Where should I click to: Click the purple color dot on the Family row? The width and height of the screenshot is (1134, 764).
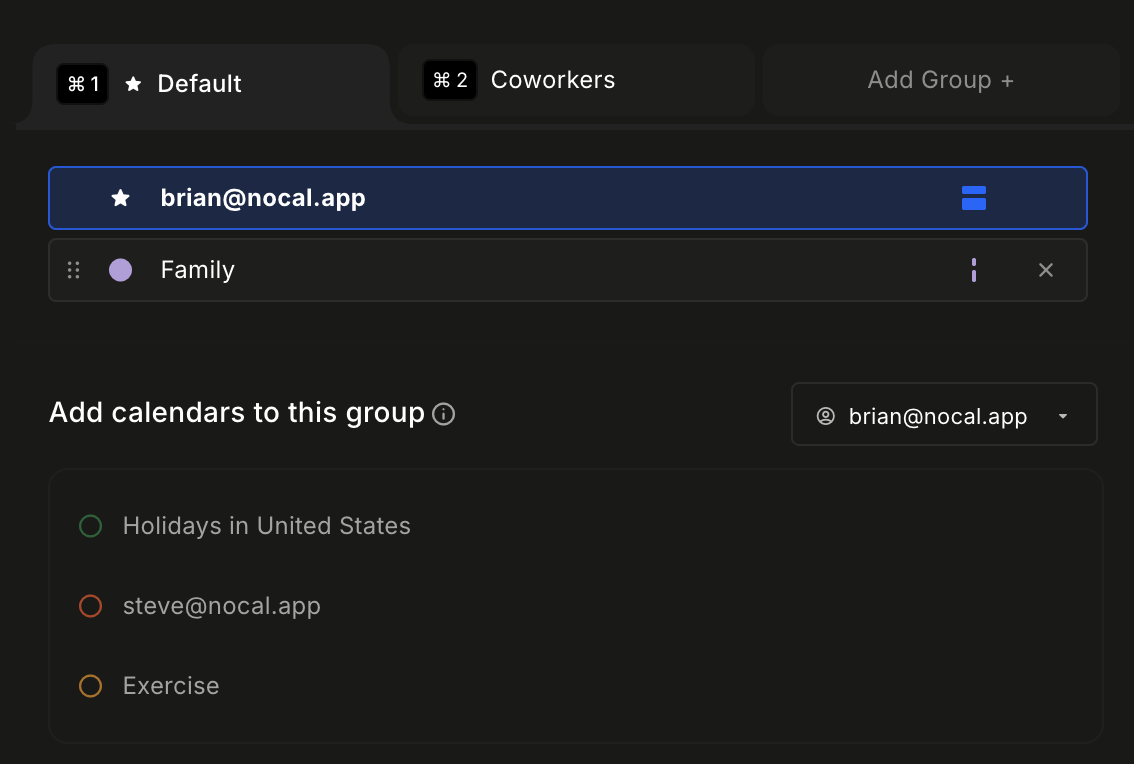120,270
